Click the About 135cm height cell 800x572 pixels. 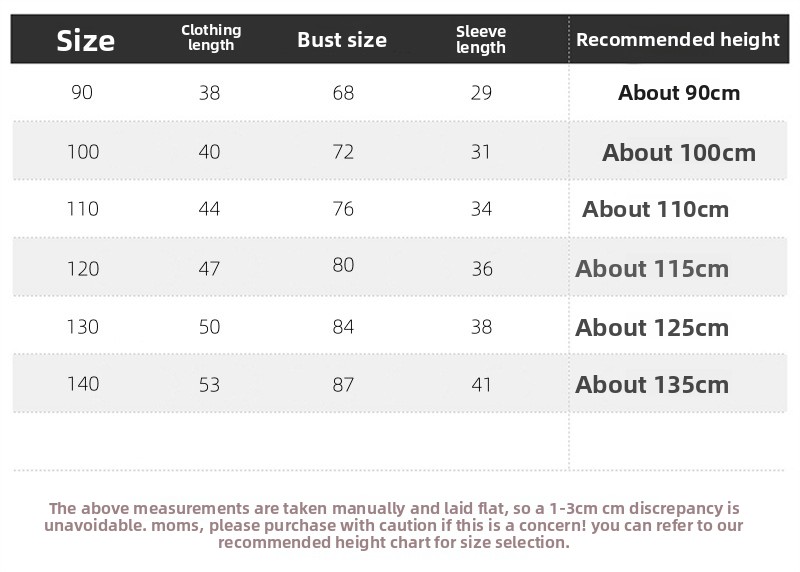(652, 384)
